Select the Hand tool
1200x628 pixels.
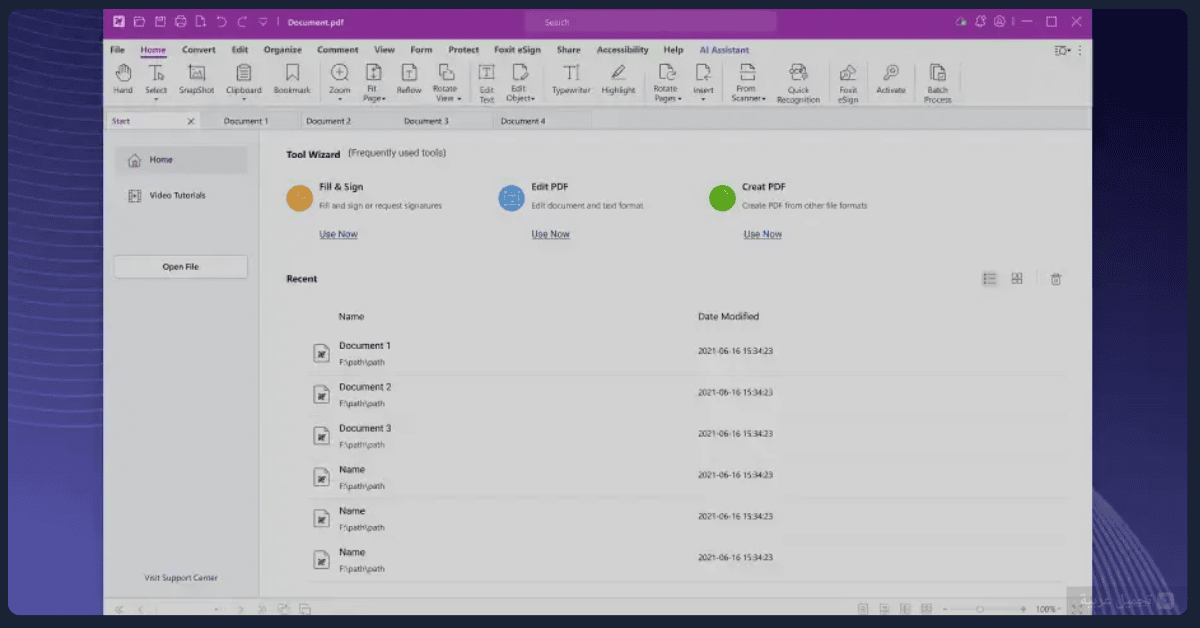coord(123,80)
